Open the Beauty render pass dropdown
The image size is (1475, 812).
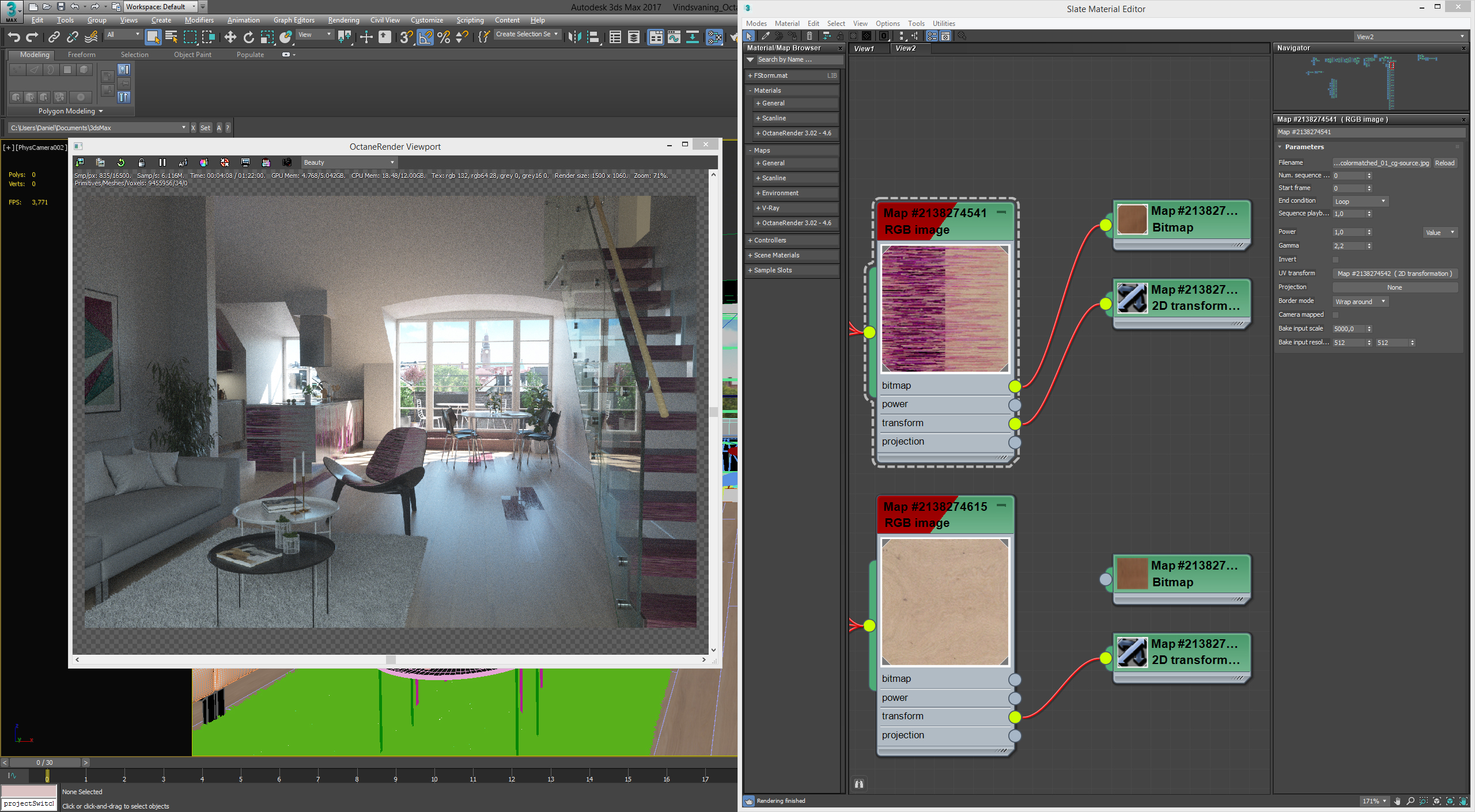click(349, 162)
